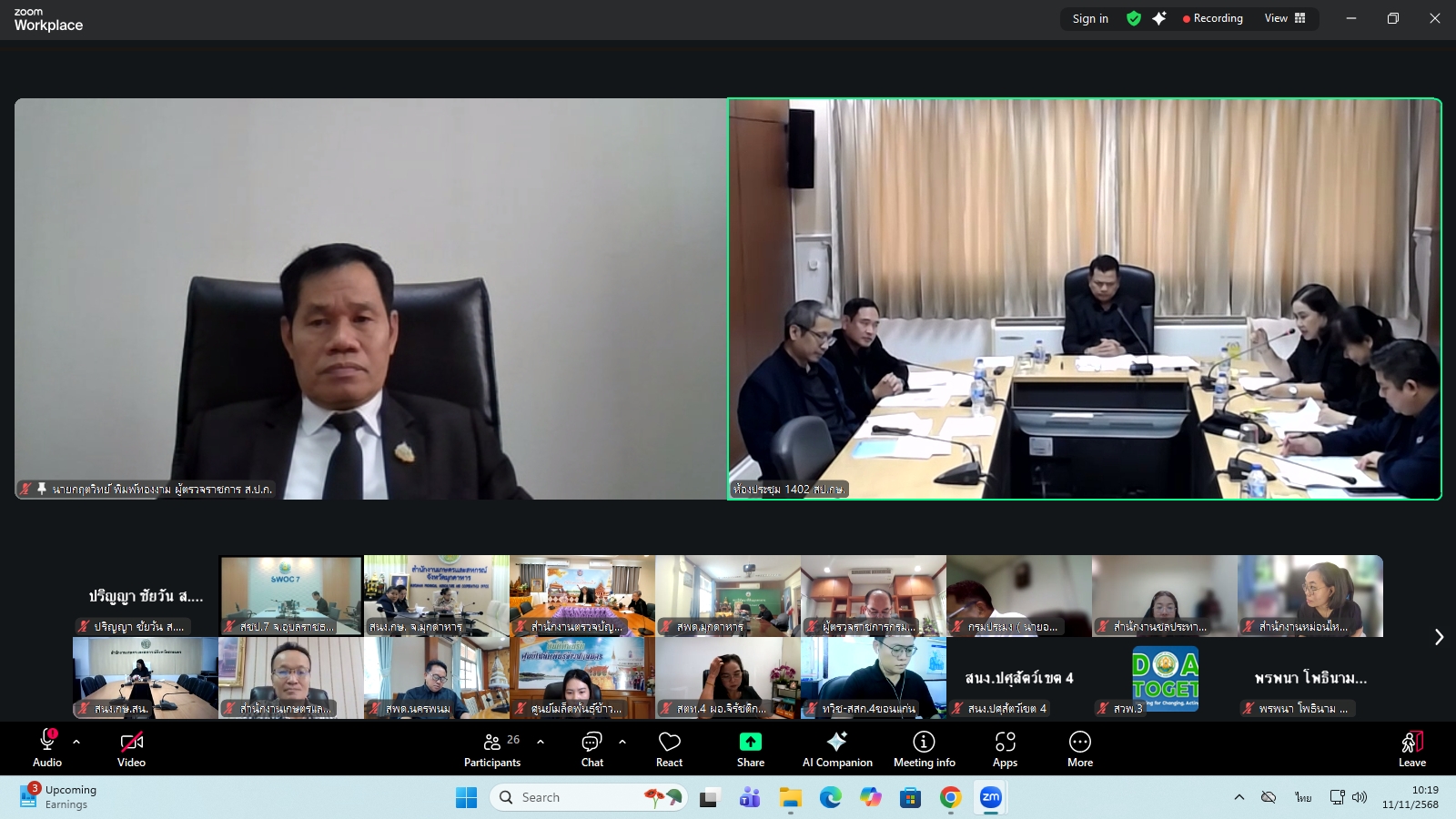Open the AI Companion panel
This screenshot has height=819, width=1456.
point(836,748)
